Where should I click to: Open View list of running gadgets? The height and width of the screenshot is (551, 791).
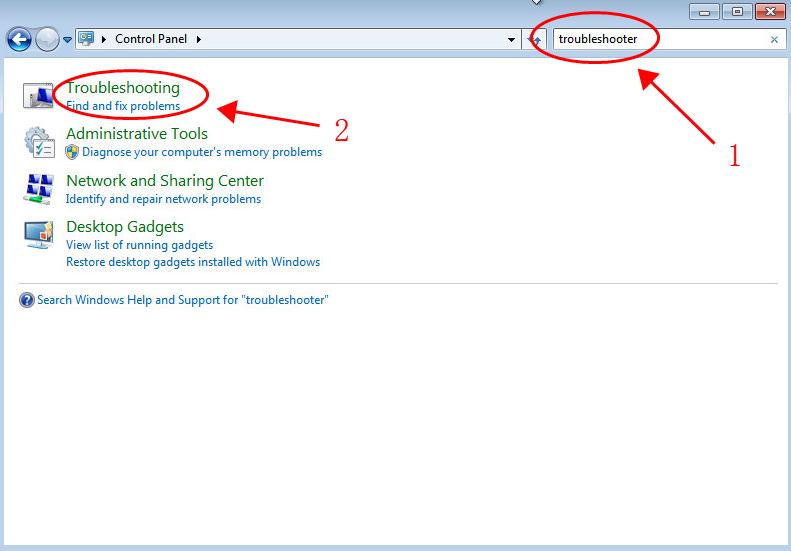139,245
